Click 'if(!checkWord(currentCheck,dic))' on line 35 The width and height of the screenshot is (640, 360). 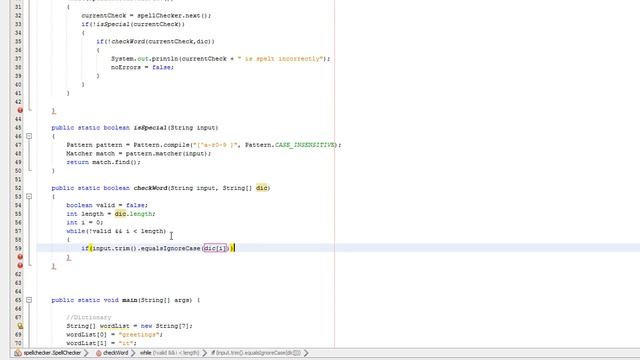point(155,41)
